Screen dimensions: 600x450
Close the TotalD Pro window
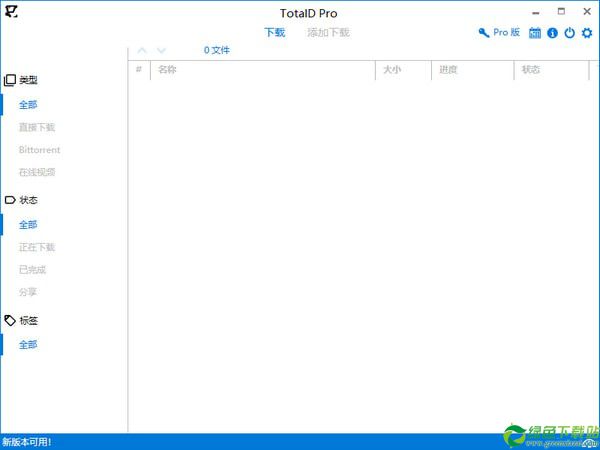pyautogui.click(x=587, y=11)
